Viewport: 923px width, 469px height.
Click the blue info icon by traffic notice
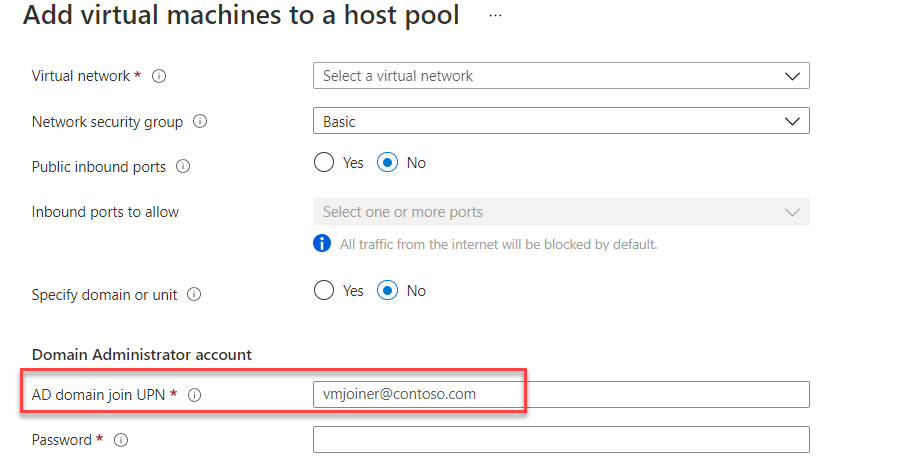click(322, 243)
